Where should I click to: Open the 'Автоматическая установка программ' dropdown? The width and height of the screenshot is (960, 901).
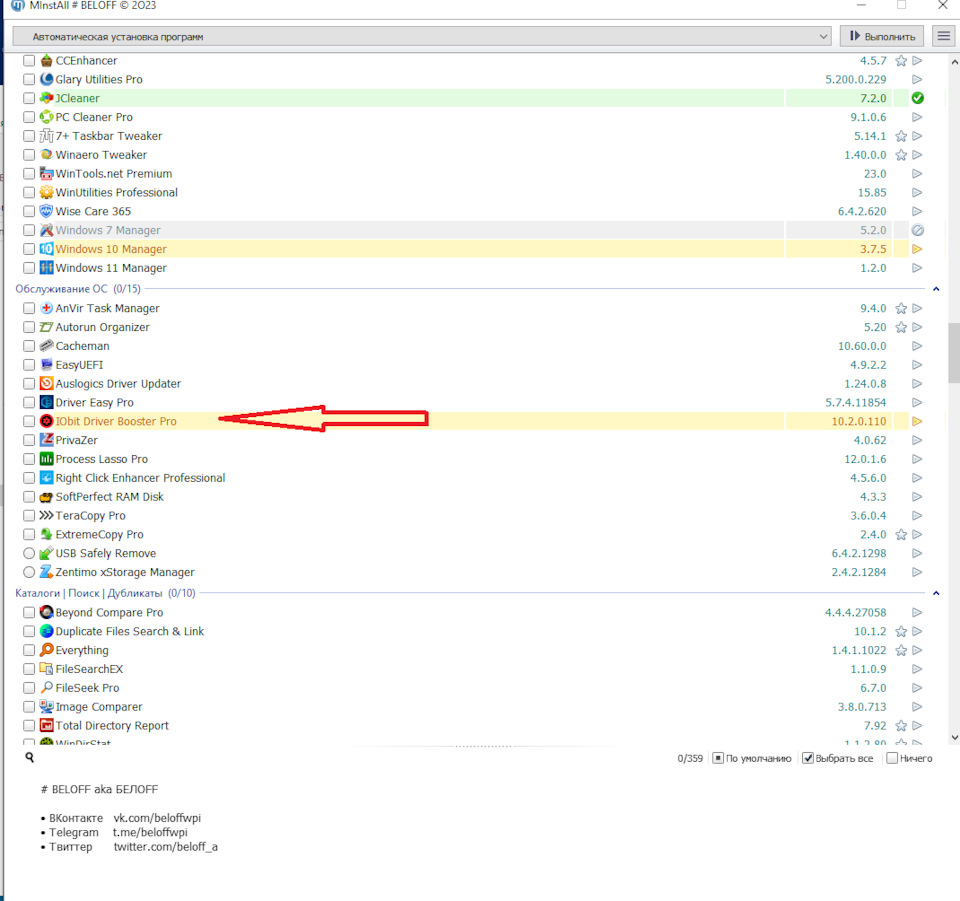click(x=422, y=37)
